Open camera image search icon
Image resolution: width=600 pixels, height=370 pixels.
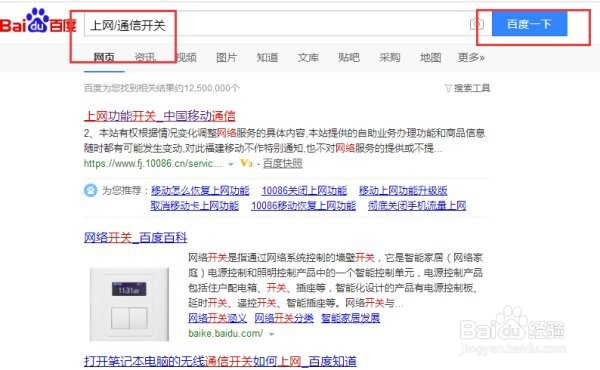[x=476, y=24]
